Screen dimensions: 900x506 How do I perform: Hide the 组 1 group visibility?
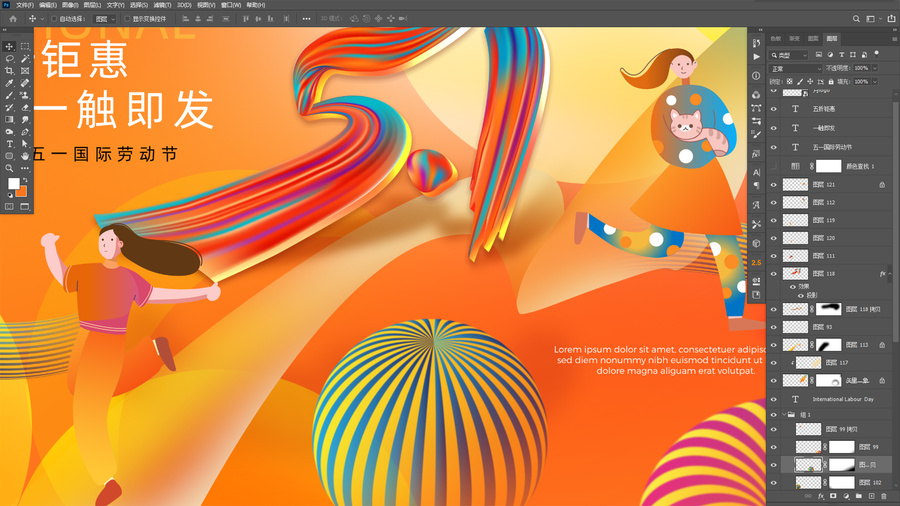(x=774, y=414)
